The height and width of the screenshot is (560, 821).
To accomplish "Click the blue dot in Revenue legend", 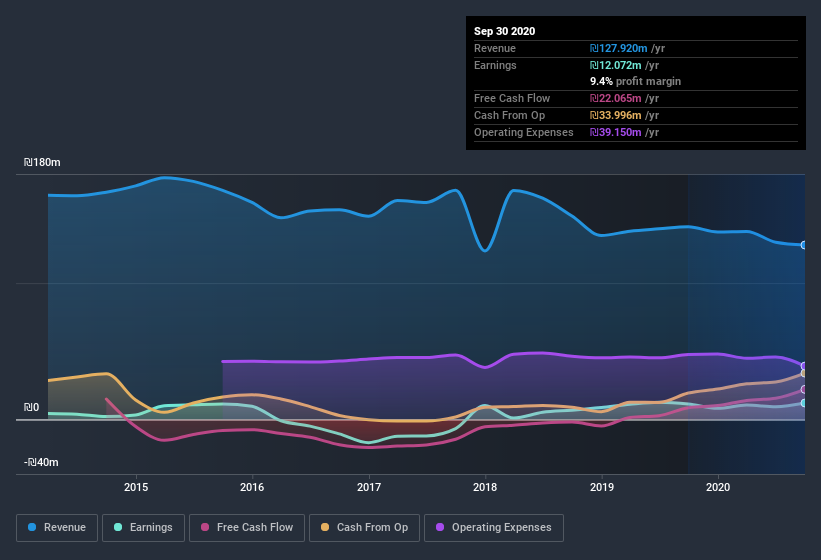I will 33,527.
